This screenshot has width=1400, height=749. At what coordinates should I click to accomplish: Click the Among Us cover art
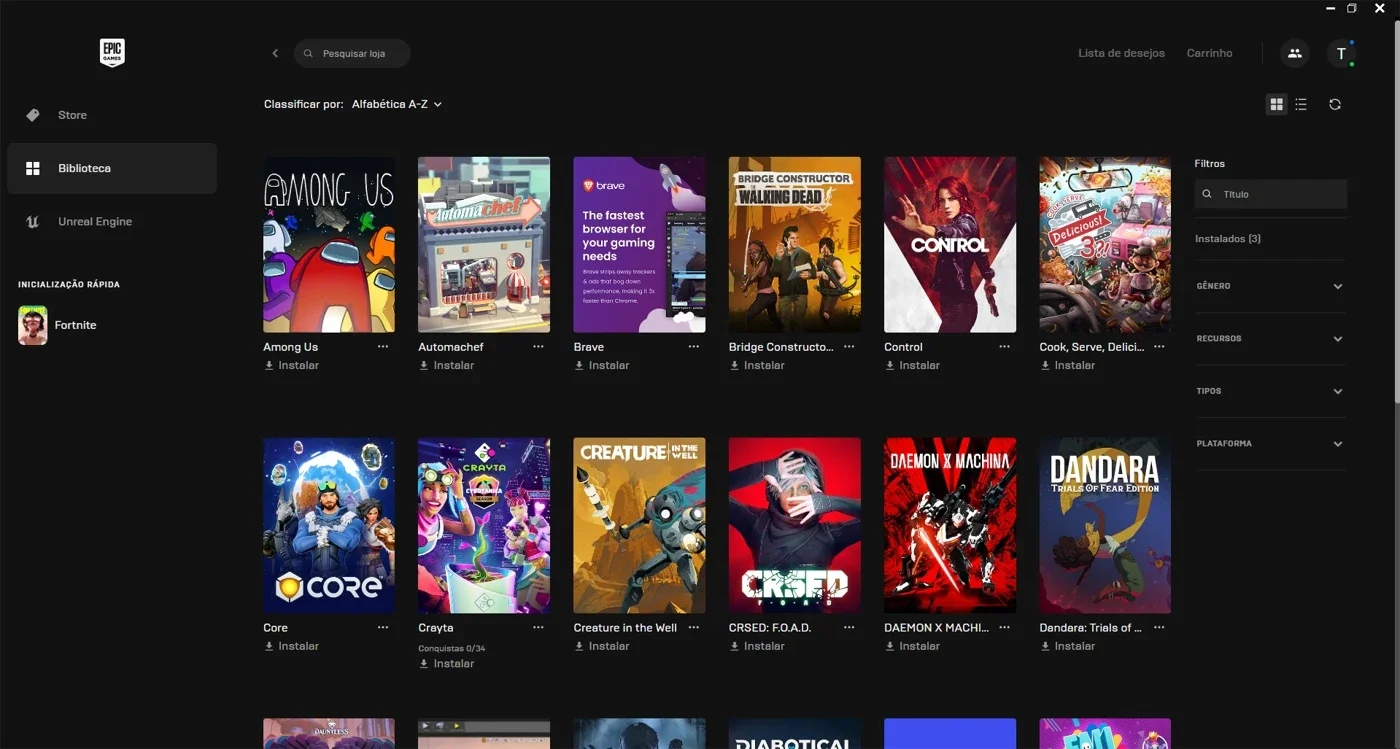coord(329,244)
